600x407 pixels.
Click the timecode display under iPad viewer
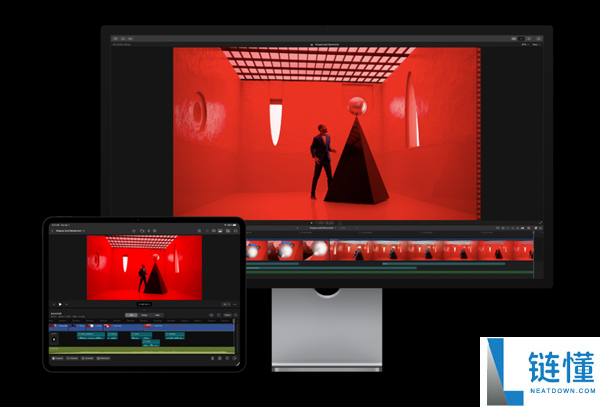(x=143, y=303)
